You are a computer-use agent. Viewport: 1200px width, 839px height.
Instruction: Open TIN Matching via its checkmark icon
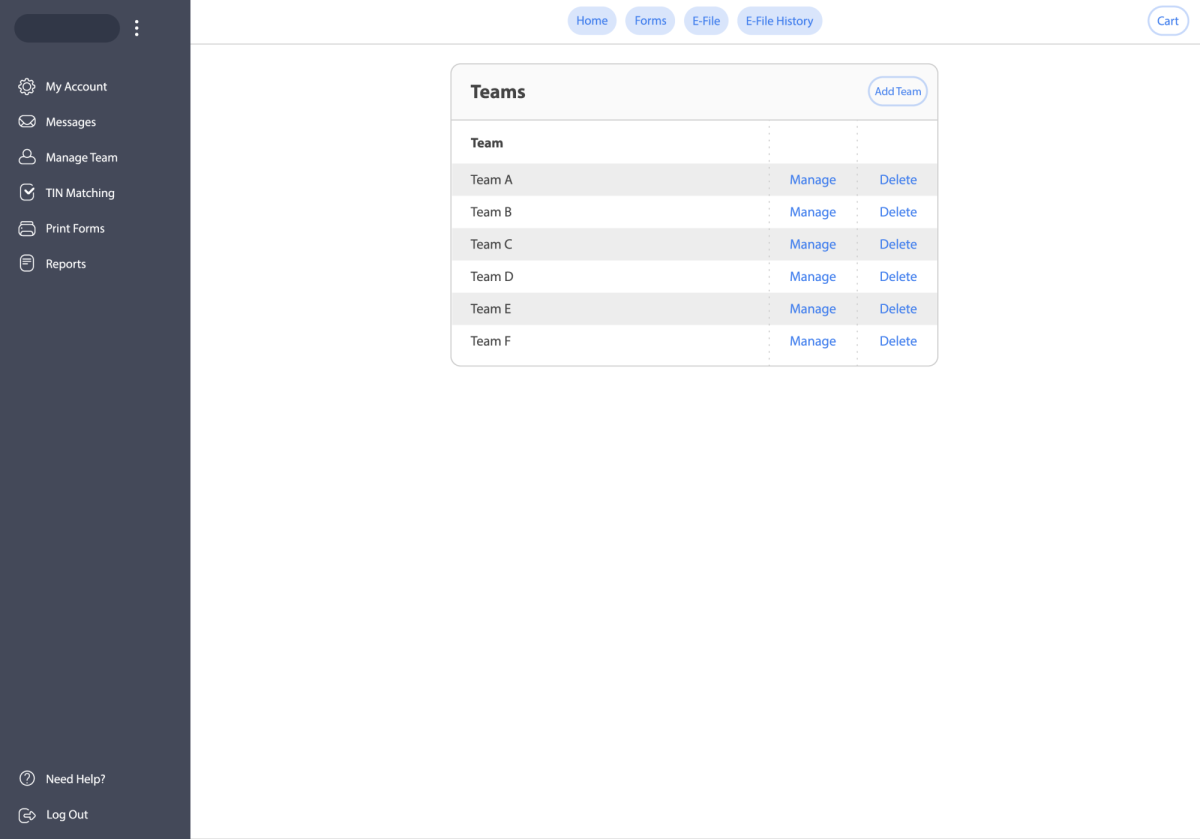(x=27, y=192)
